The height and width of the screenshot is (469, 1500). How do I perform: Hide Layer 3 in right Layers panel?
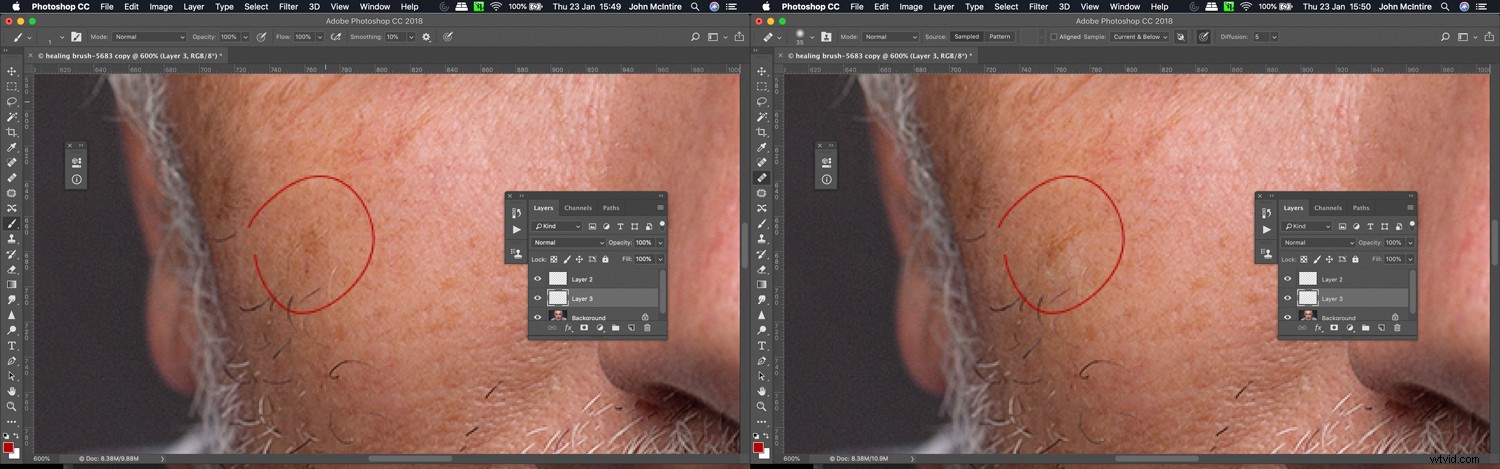point(1288,298)
